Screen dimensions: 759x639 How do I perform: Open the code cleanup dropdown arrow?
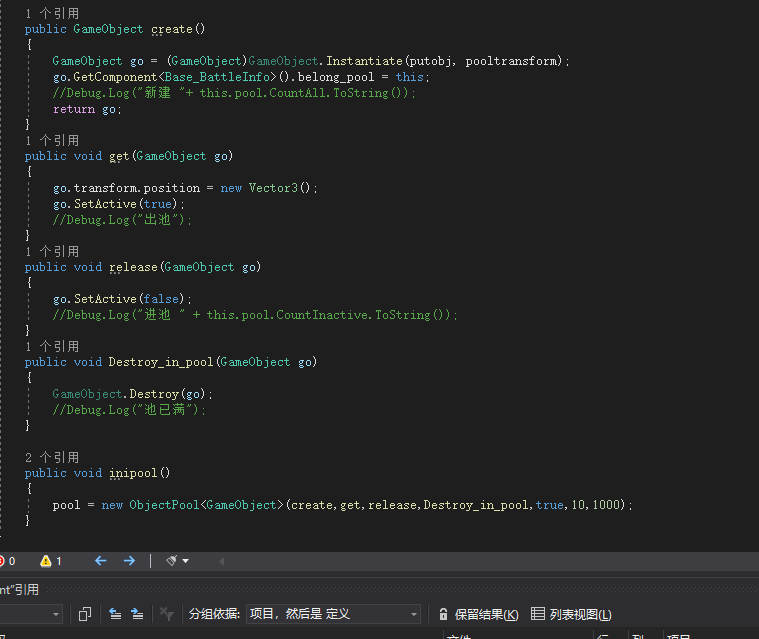pyautogui.click(x=185, y=561)
